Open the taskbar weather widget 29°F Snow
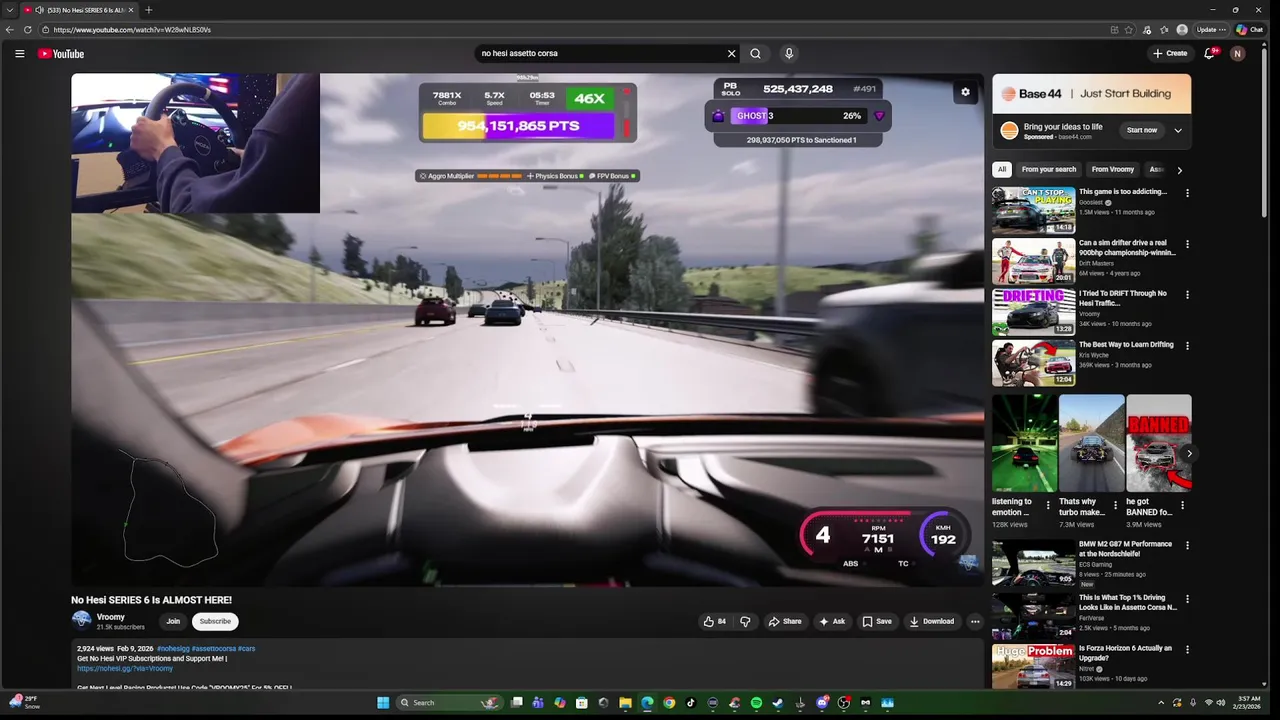 (27, 702)
